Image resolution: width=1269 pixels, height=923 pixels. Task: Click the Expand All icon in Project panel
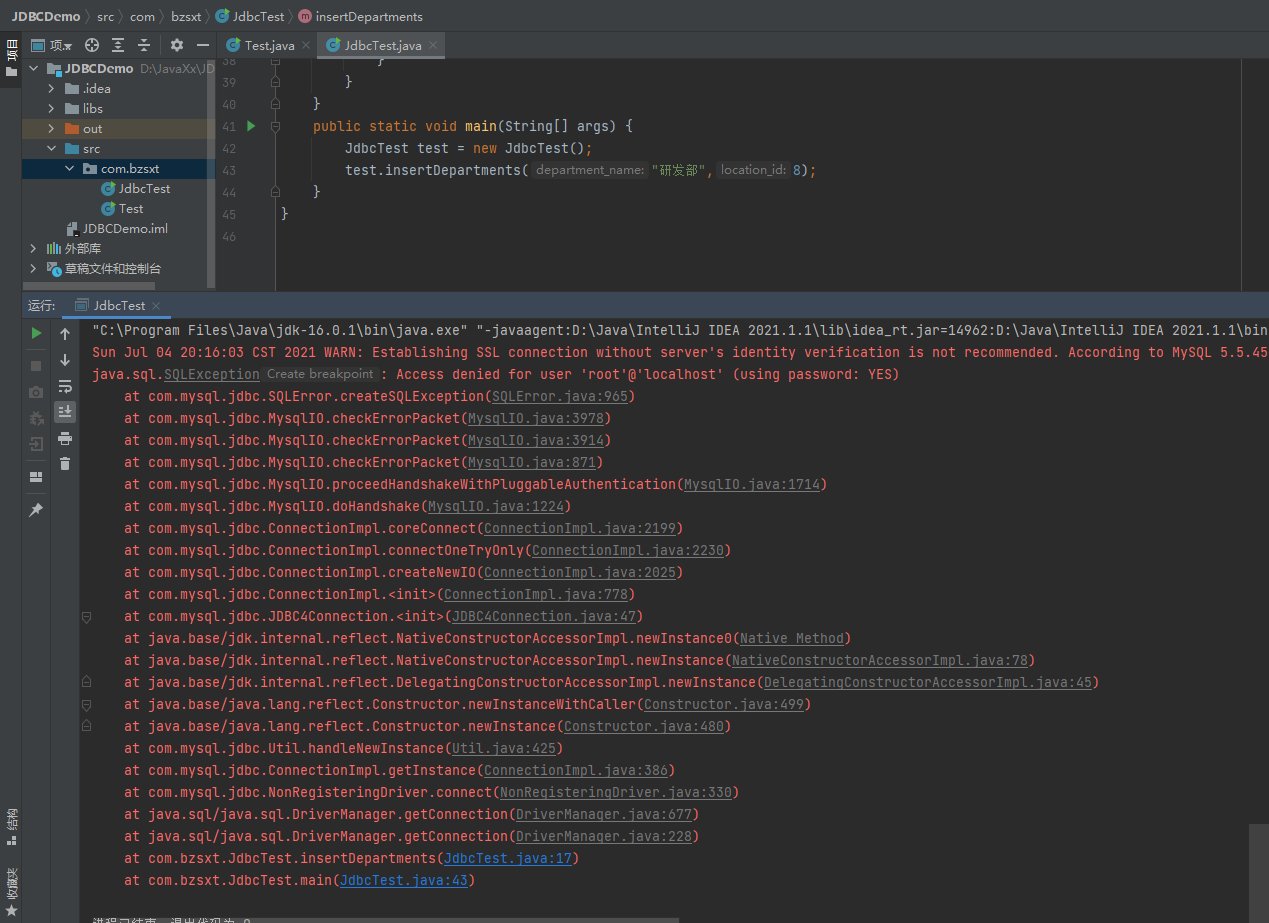[118, 45]
